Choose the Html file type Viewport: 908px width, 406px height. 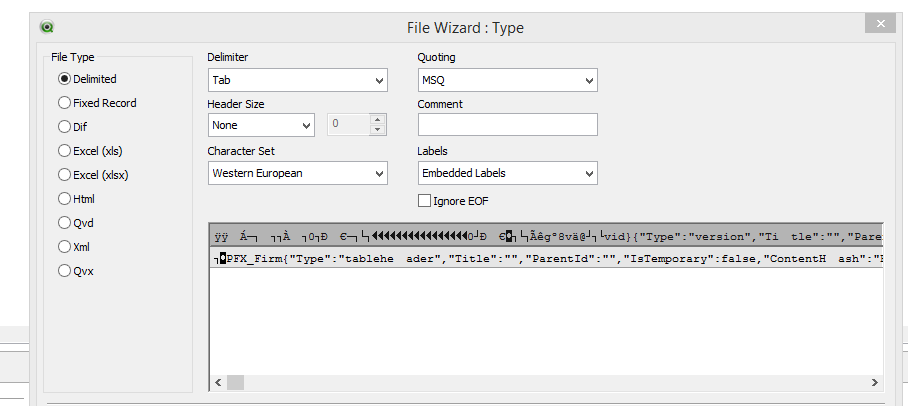click(x=65, y=199)
